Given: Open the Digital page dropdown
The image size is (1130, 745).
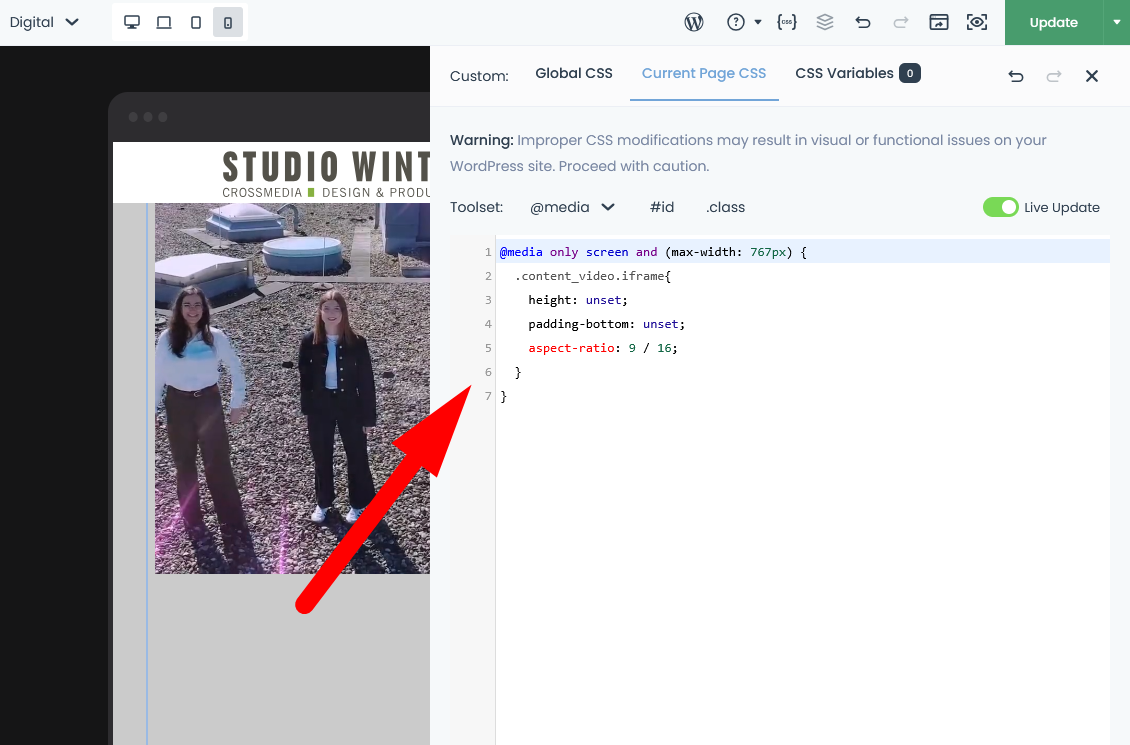Looking at the screenshot, I should pos(44,22).
